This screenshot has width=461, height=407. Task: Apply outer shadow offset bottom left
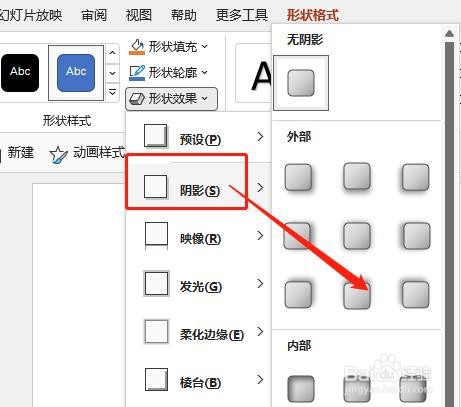click(x=415, y=177)
